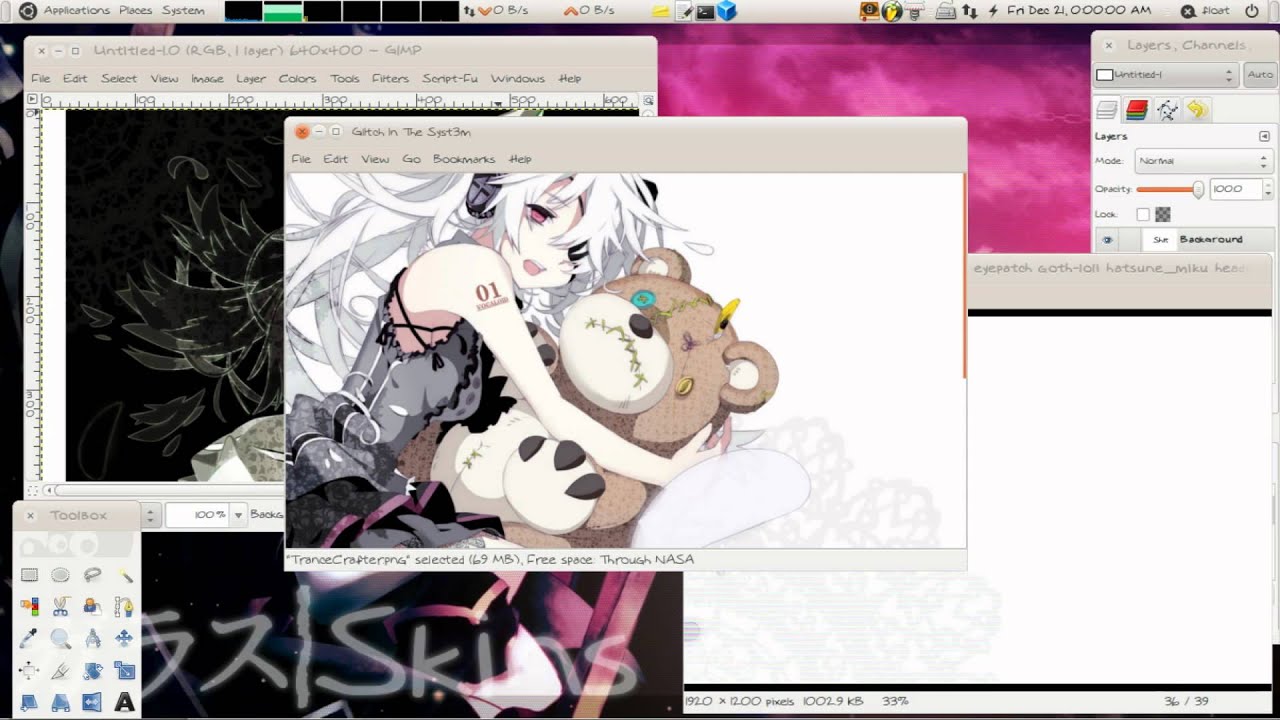The height and width of the screenshot is (720, 1280).
Task: Open the Colors menu in GIMP
Action: [297, 78]
